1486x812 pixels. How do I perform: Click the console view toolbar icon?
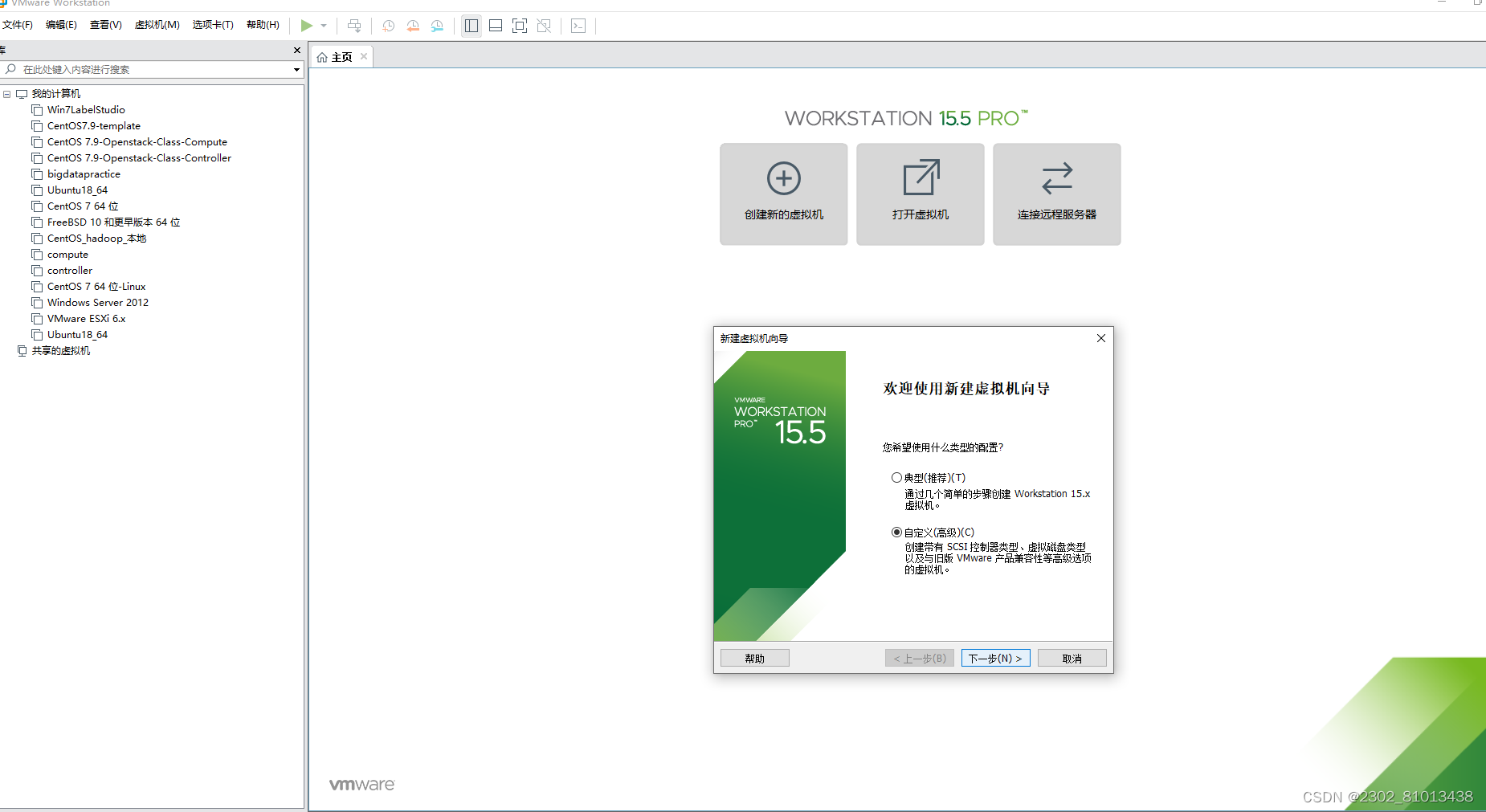578,26
